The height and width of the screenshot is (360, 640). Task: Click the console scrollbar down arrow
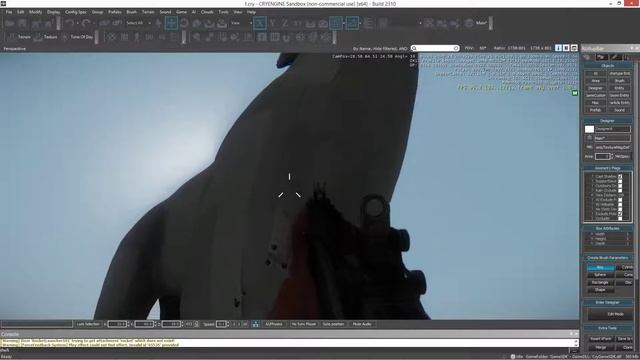(x=576, y=345)
